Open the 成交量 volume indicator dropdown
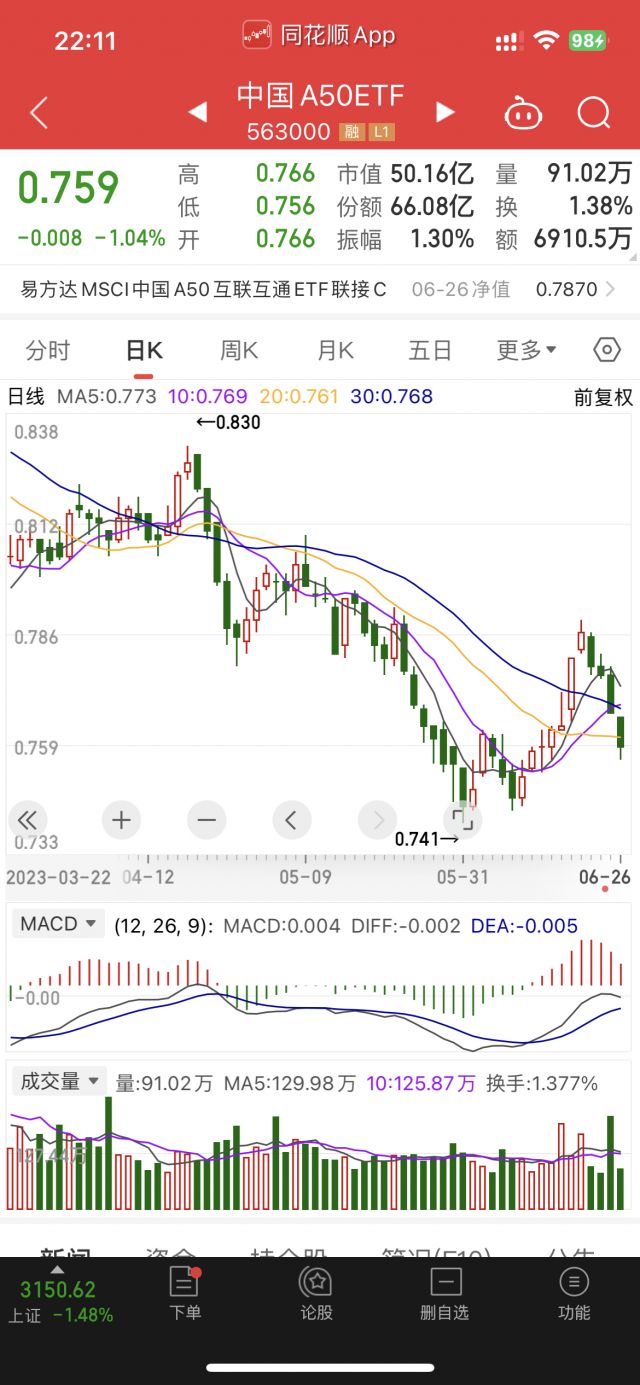The width and height of the screenshot is (640, 1385). point(58,1082)
